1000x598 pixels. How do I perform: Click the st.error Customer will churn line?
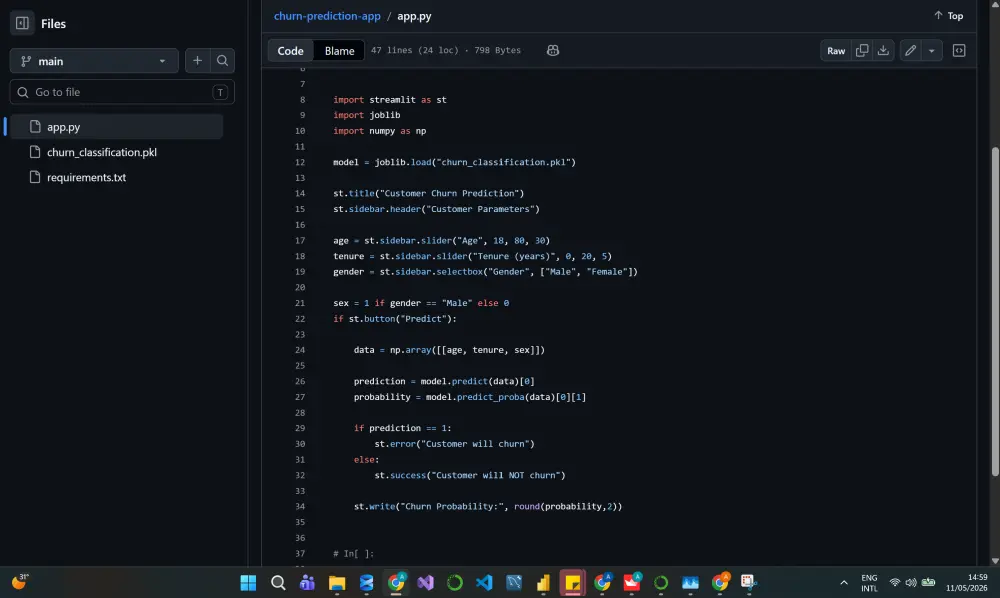(x=455, y=444)
